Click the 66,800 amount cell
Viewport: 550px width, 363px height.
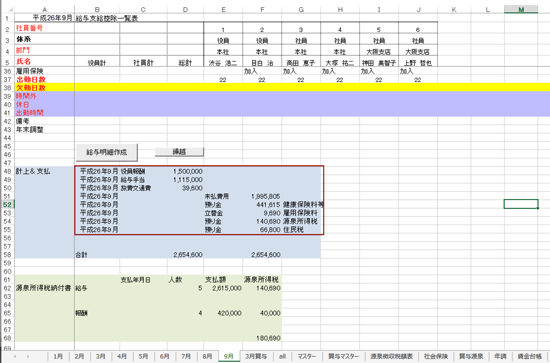(262, 230)
